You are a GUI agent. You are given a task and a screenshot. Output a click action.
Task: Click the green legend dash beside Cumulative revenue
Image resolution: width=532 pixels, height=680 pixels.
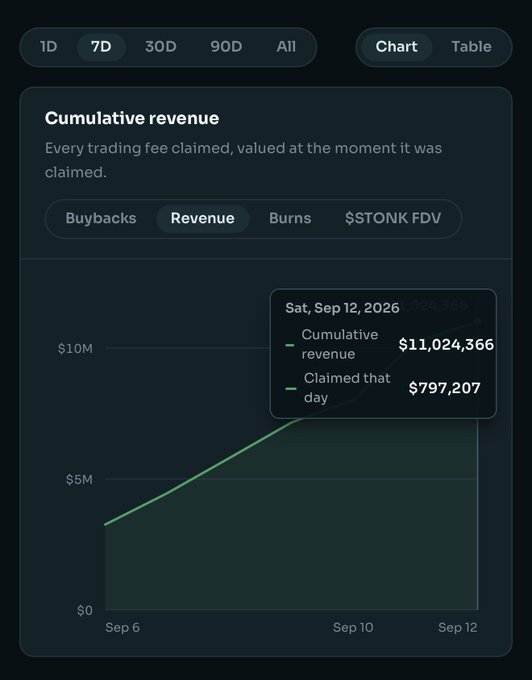(290, 345)
